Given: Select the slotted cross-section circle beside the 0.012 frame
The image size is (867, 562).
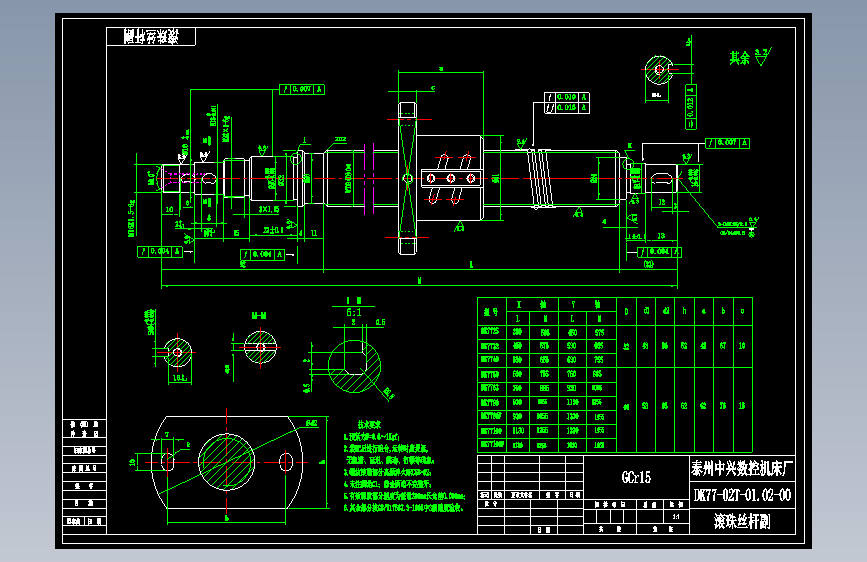Looking at the screenshot, I should [x=659, y=70].
